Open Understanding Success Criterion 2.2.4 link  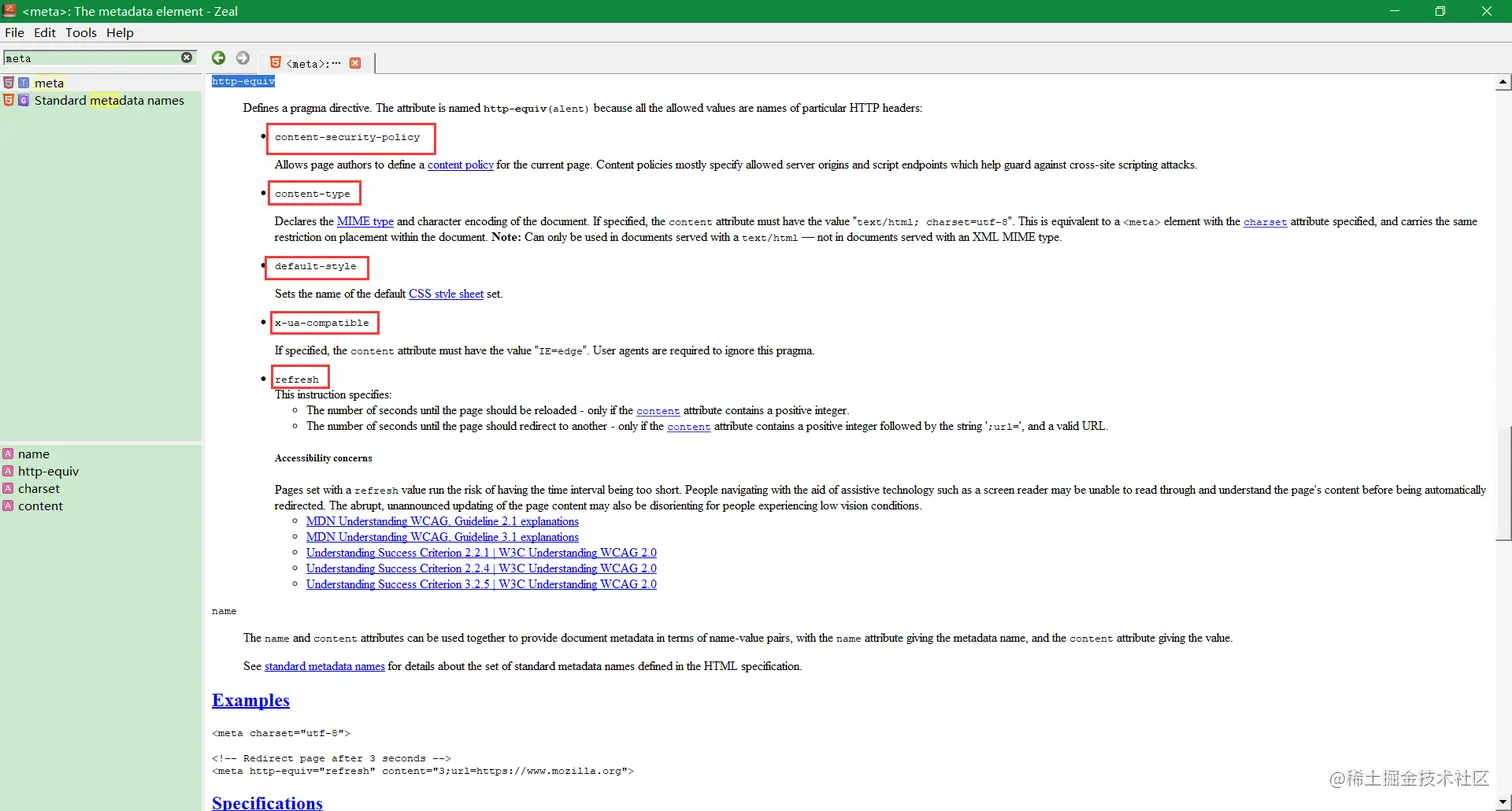pyautogui.click(x=481, y=569)
